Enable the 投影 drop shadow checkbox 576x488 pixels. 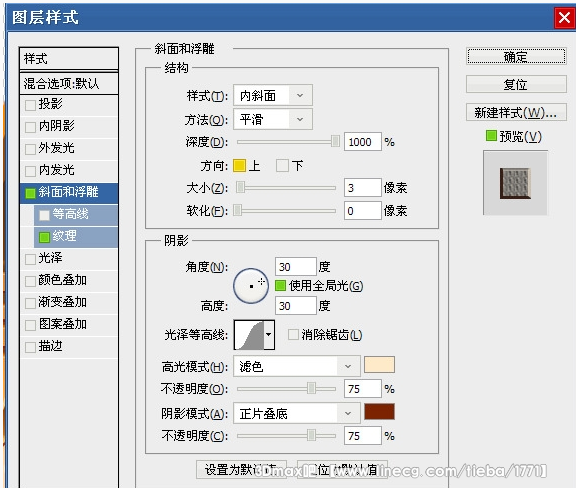[x=30, y=105]
